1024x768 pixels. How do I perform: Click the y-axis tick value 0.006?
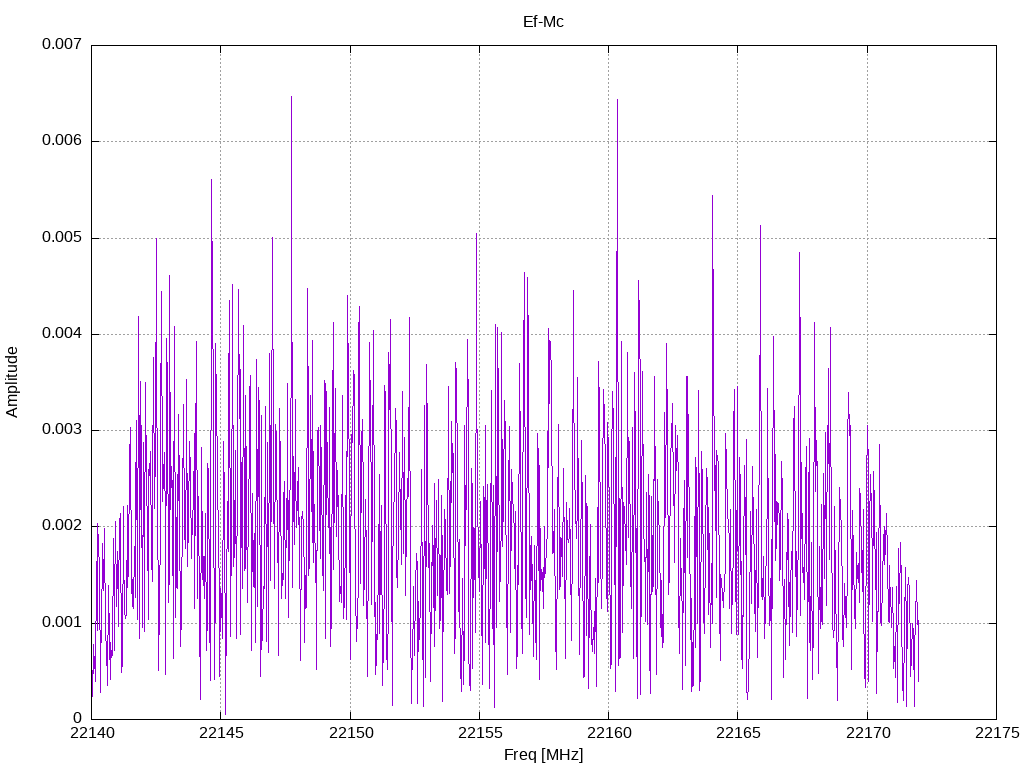point(62,140)
